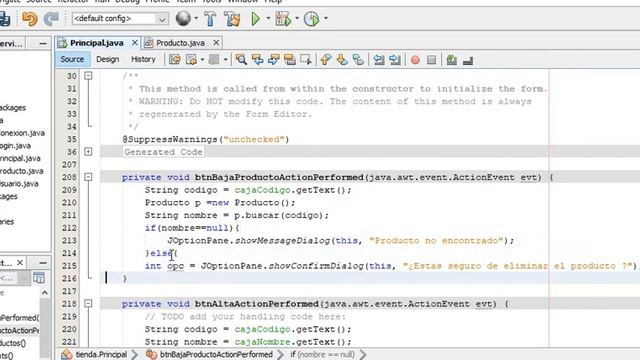This screenshot has width=640, height=360.
Task: Click Find Previous Occurrence icon
Action: pyautogui.click(x=257, y=60)
